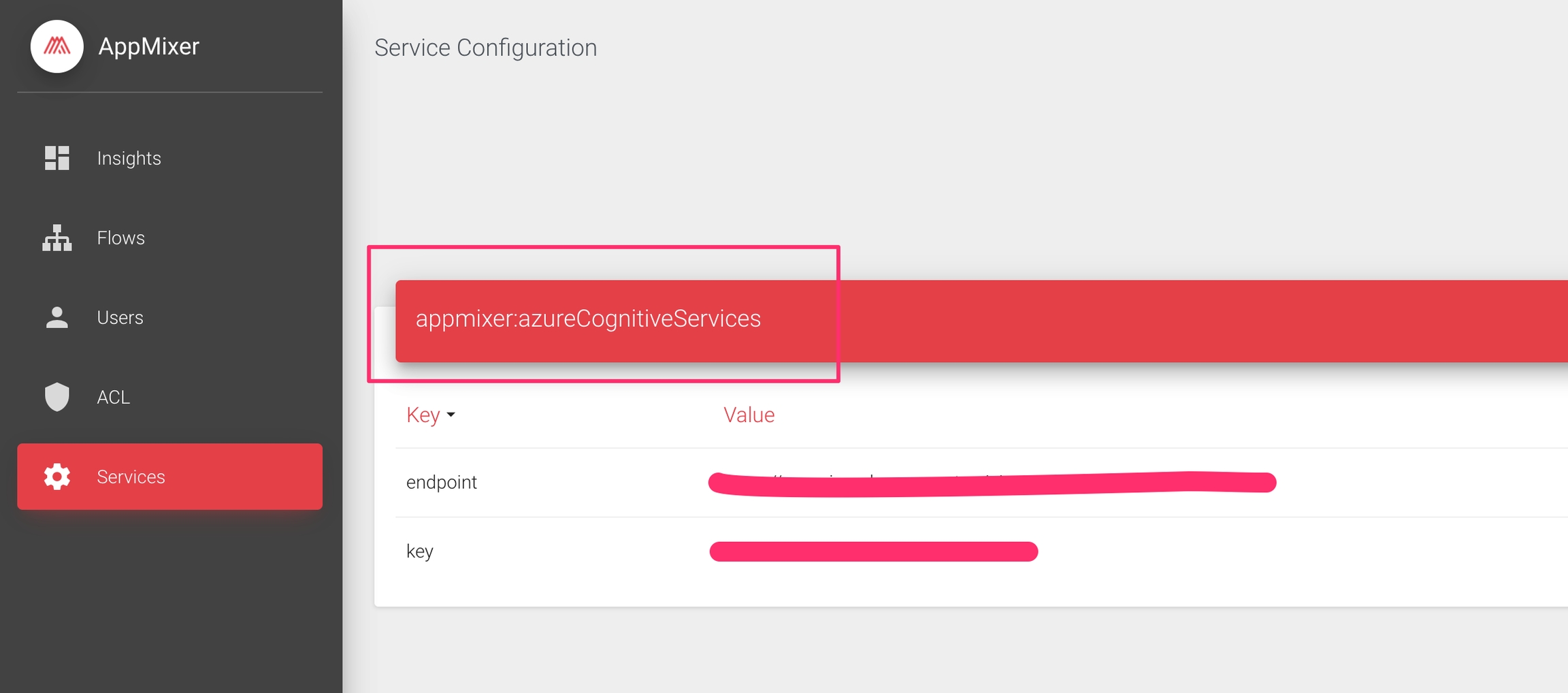
Task: Click the endpoint row key name
Action: point(441,482)
